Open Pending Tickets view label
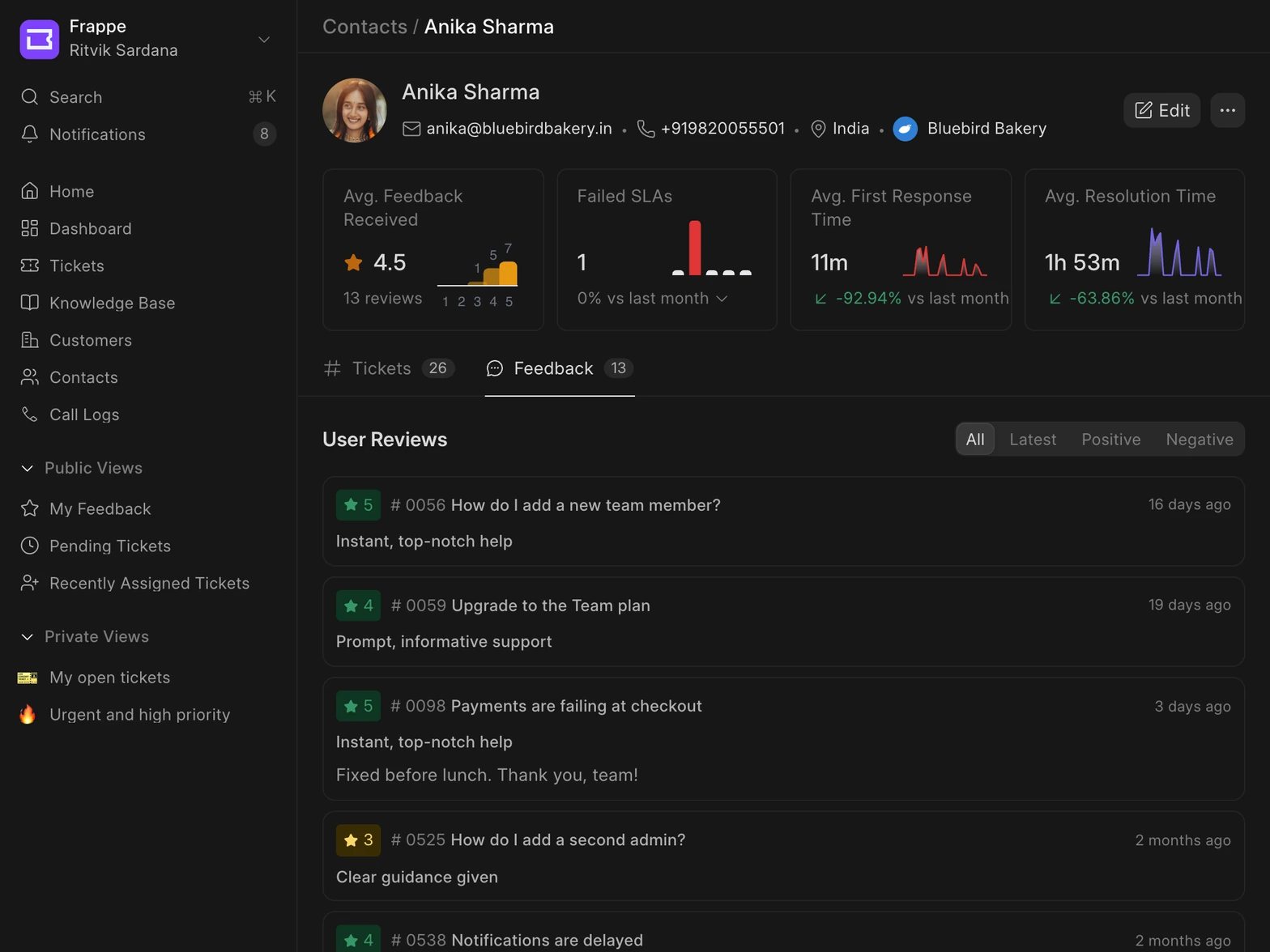This screenshot has height=952, width=1270. tap(110, 546)
